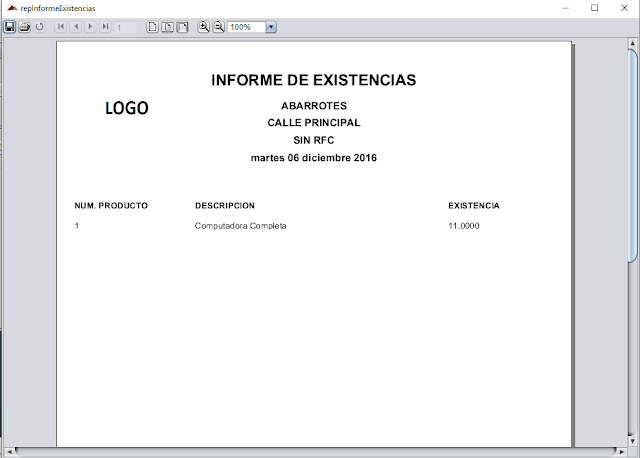Image resolution: width=640 pixels, height=458 pixels.
Task: Print the report using printer icon
Action: [24, 27]
